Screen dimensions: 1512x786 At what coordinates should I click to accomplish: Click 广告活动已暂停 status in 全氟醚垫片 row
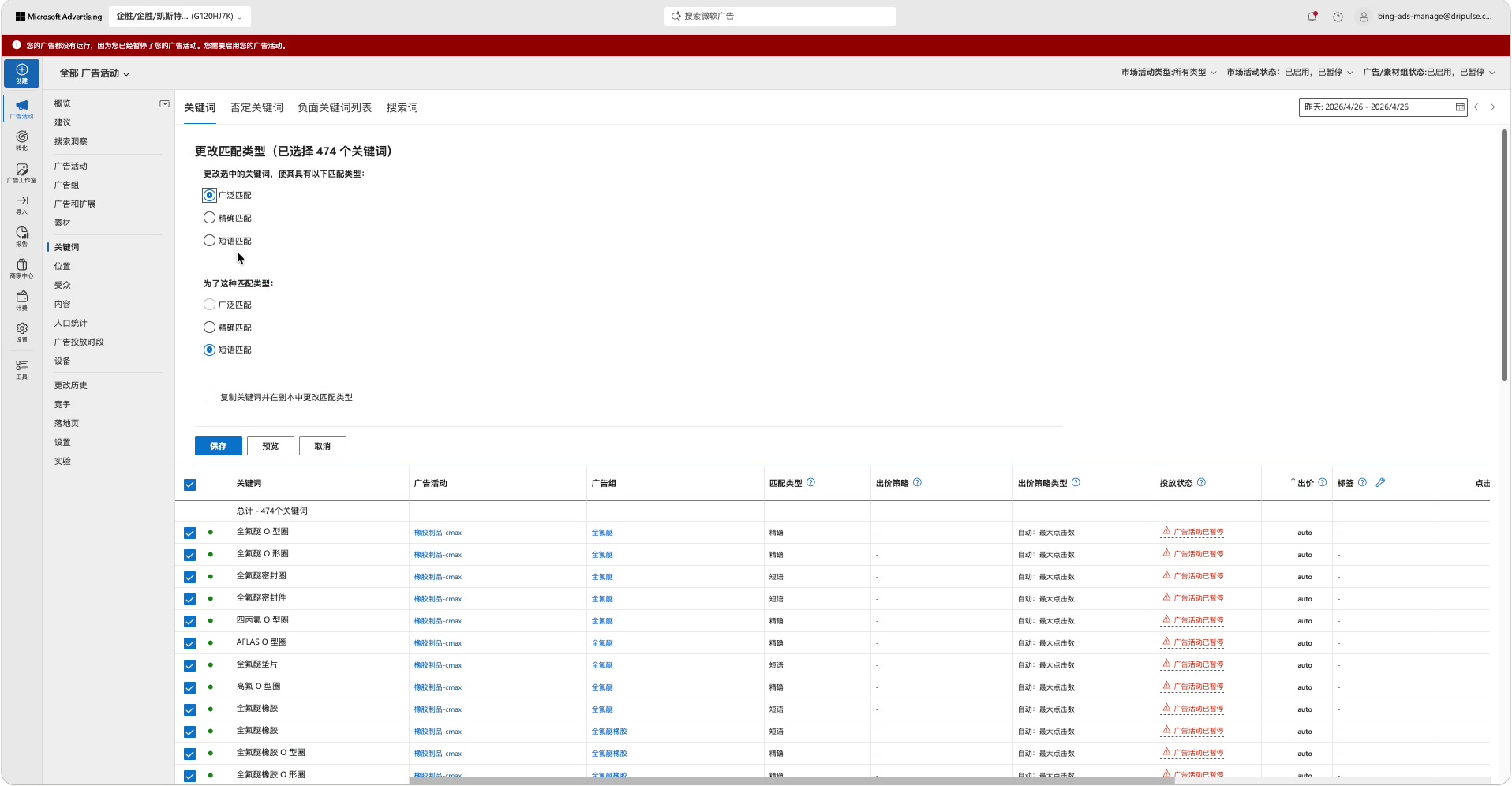[1193, 664]
